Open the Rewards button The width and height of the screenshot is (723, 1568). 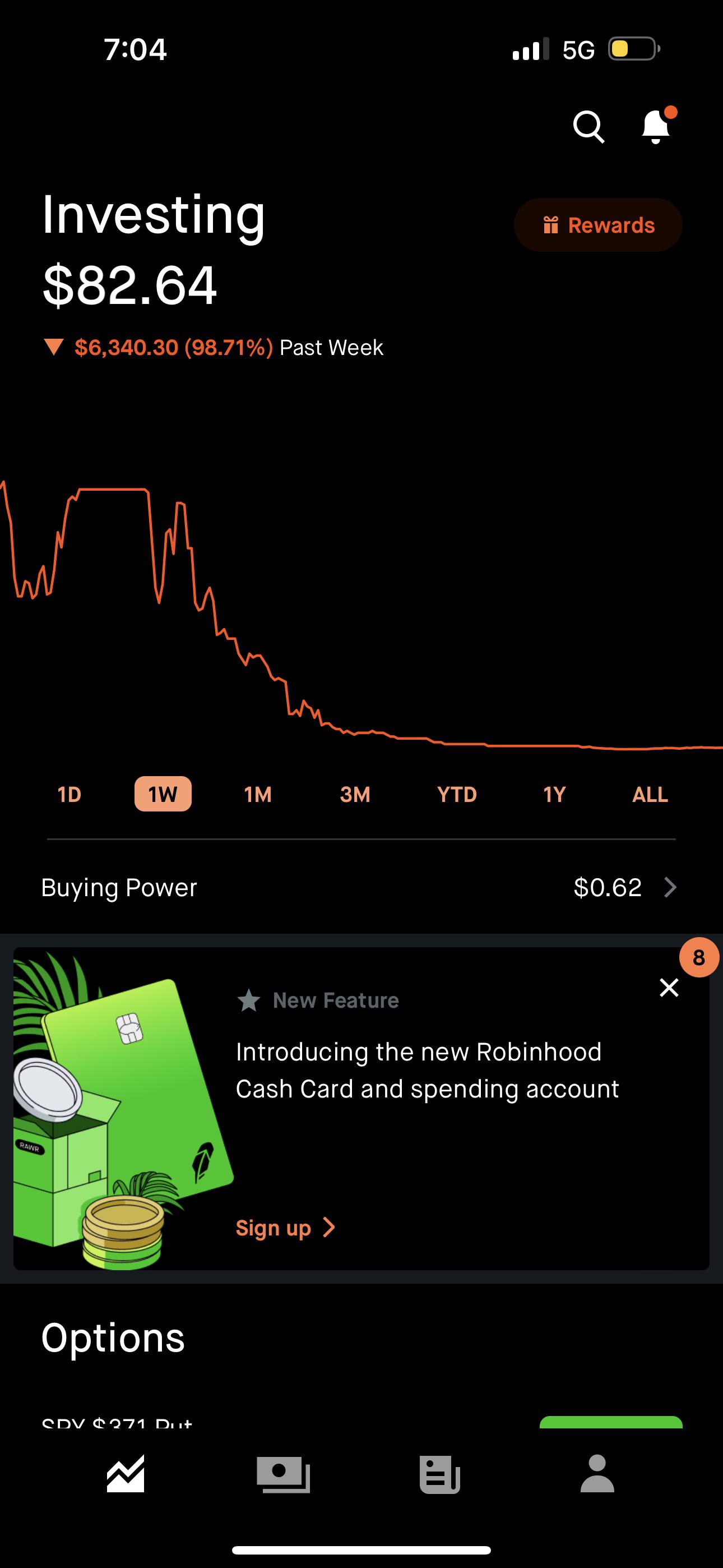[598, 225]
